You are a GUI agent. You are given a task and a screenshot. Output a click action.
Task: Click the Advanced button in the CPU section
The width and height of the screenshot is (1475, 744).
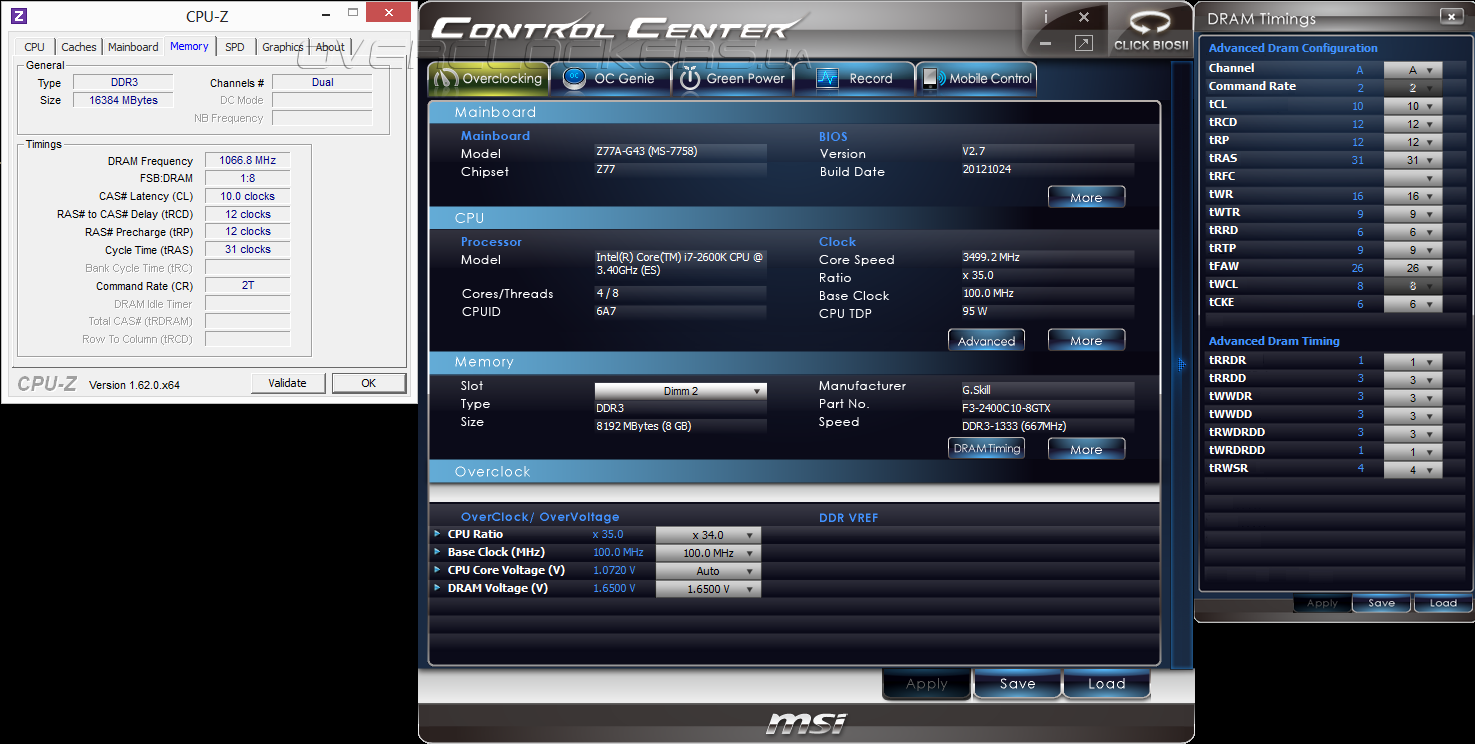[x=986, y=340]
